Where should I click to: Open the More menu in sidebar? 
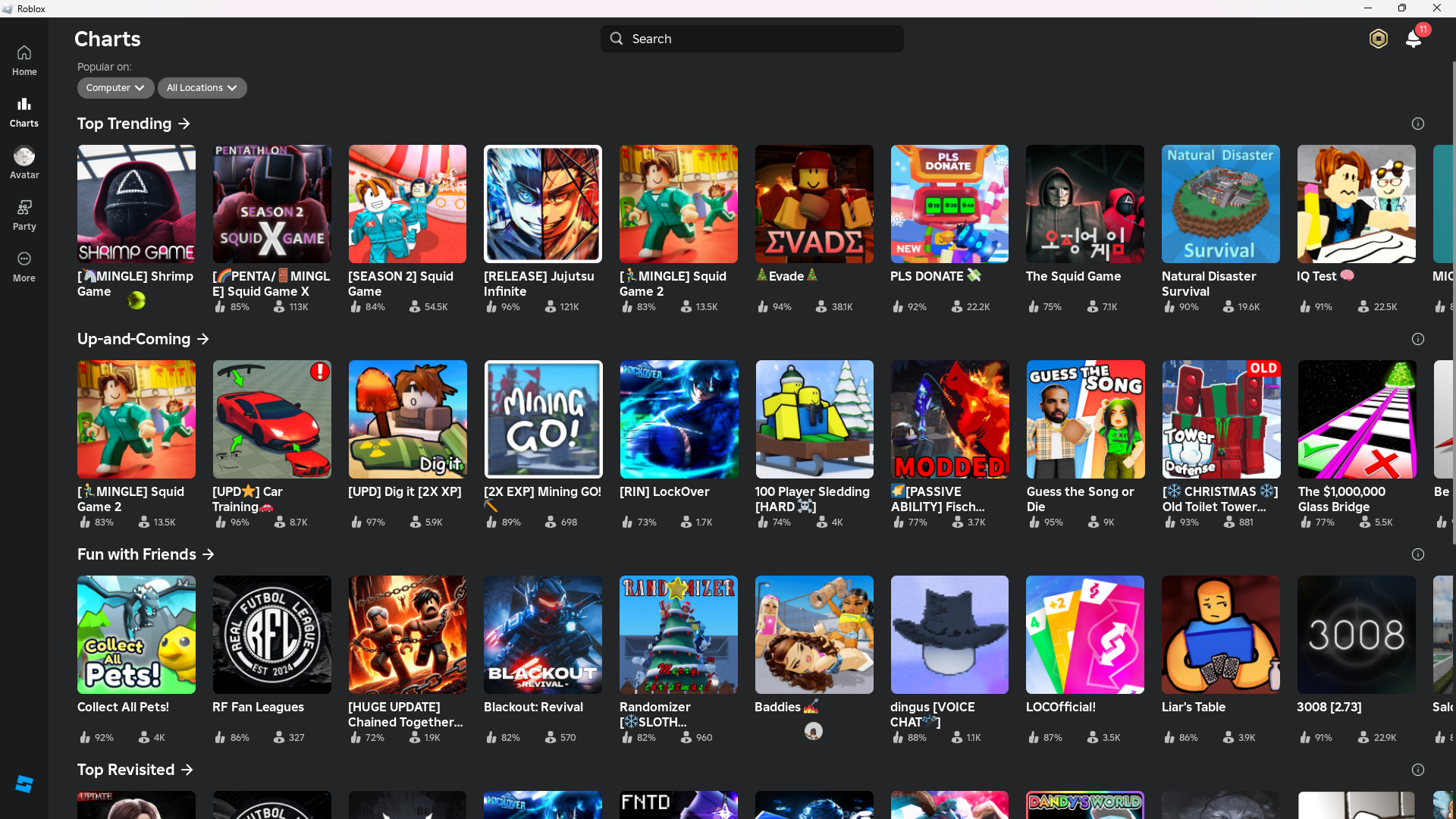coord(24,266)
